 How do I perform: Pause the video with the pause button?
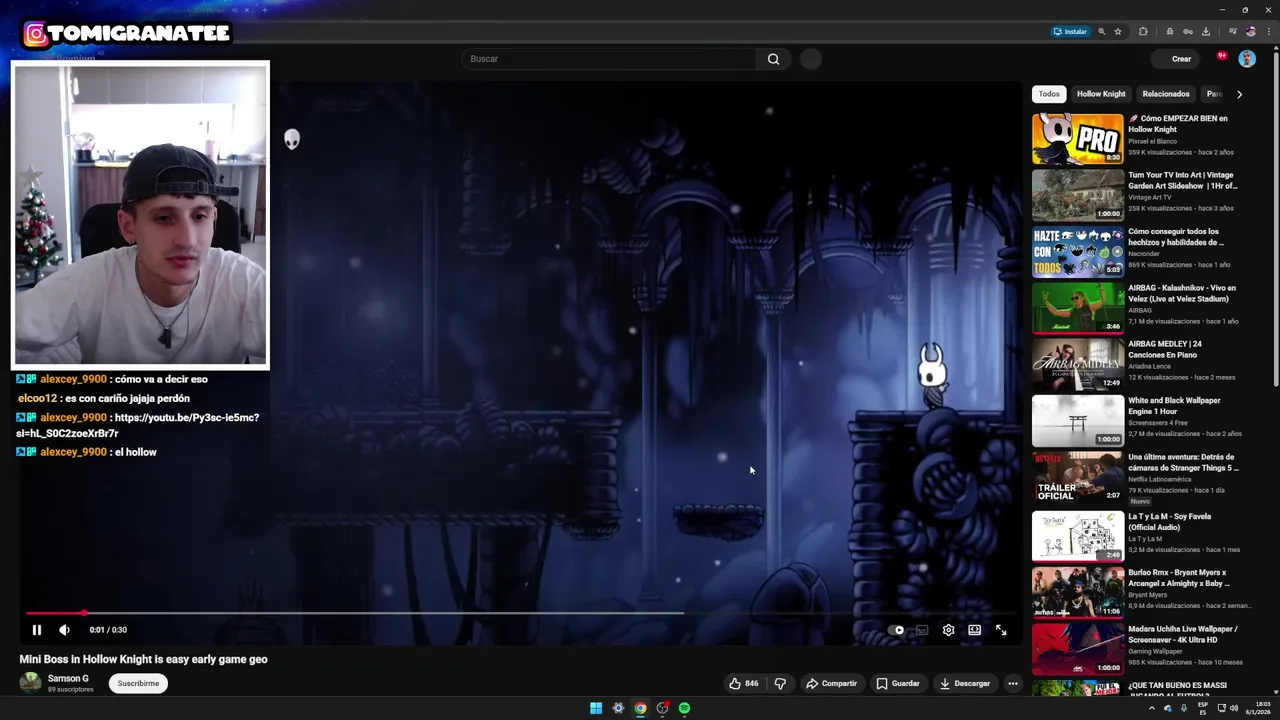pos(37,630)
